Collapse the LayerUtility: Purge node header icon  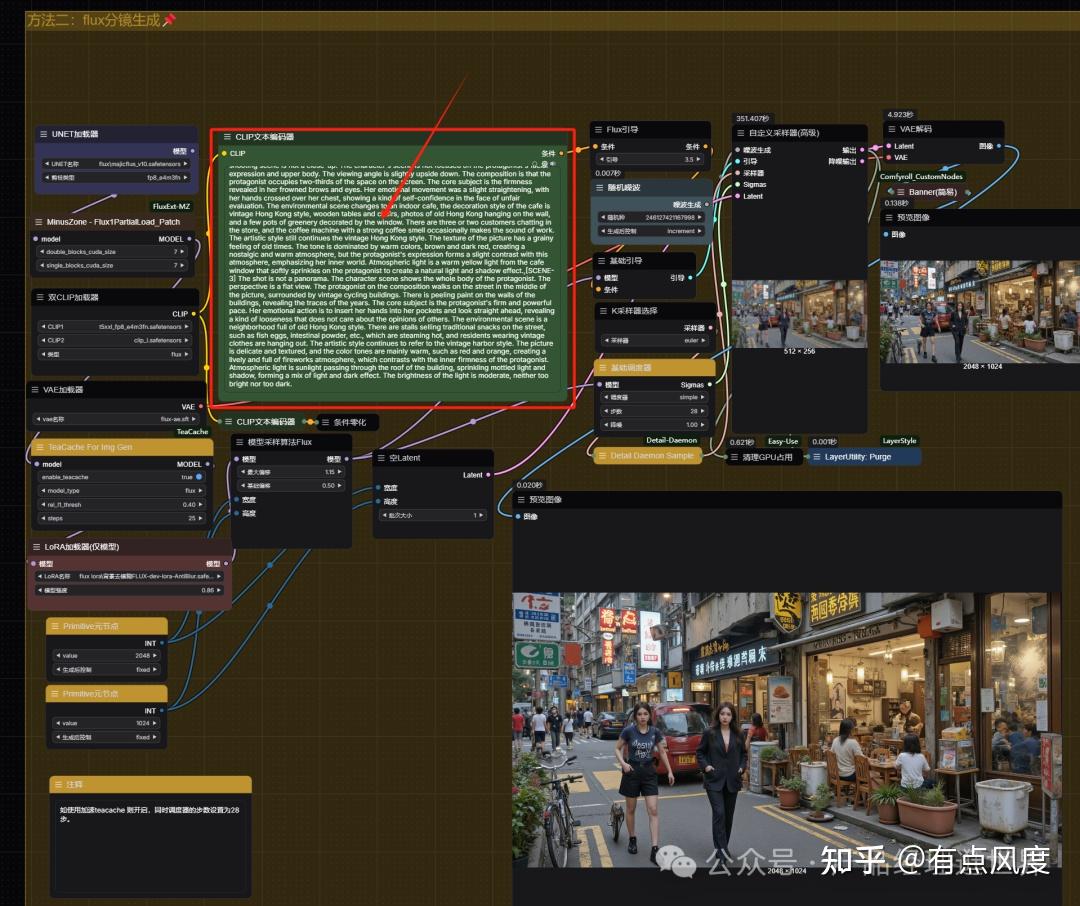(817, 458)
